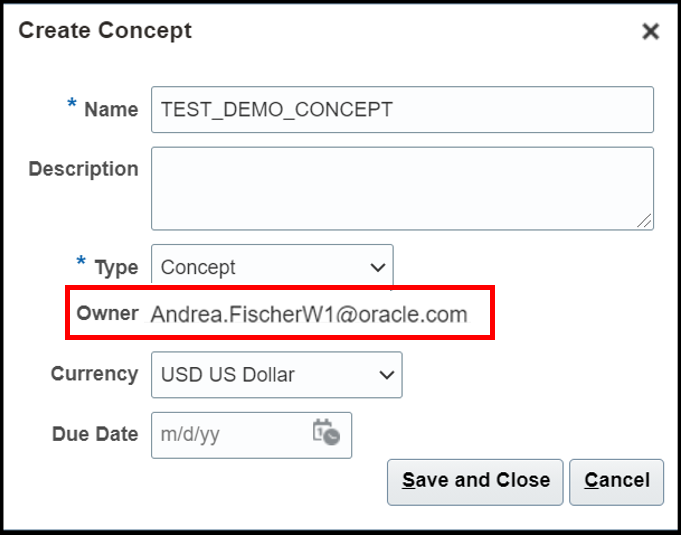682x535 pixels.
Task: Select the owner email Andrea.FischerW1@oracle.com
Action: pyautogui.click(x=309, y=314)
